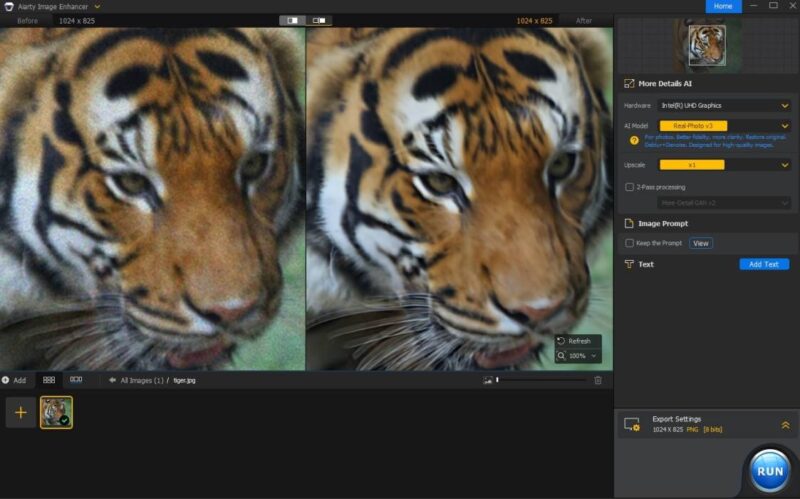
Task: Expand the Export Settings panel chevron
Action: [x=785, y=425]
